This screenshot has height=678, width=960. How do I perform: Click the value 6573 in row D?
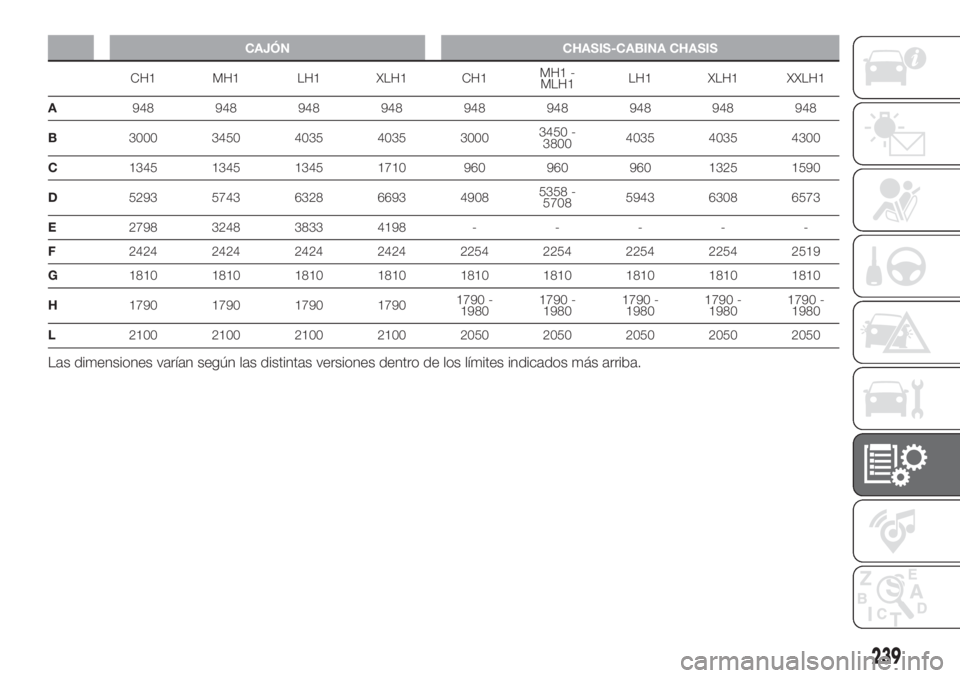click(805, 198)
